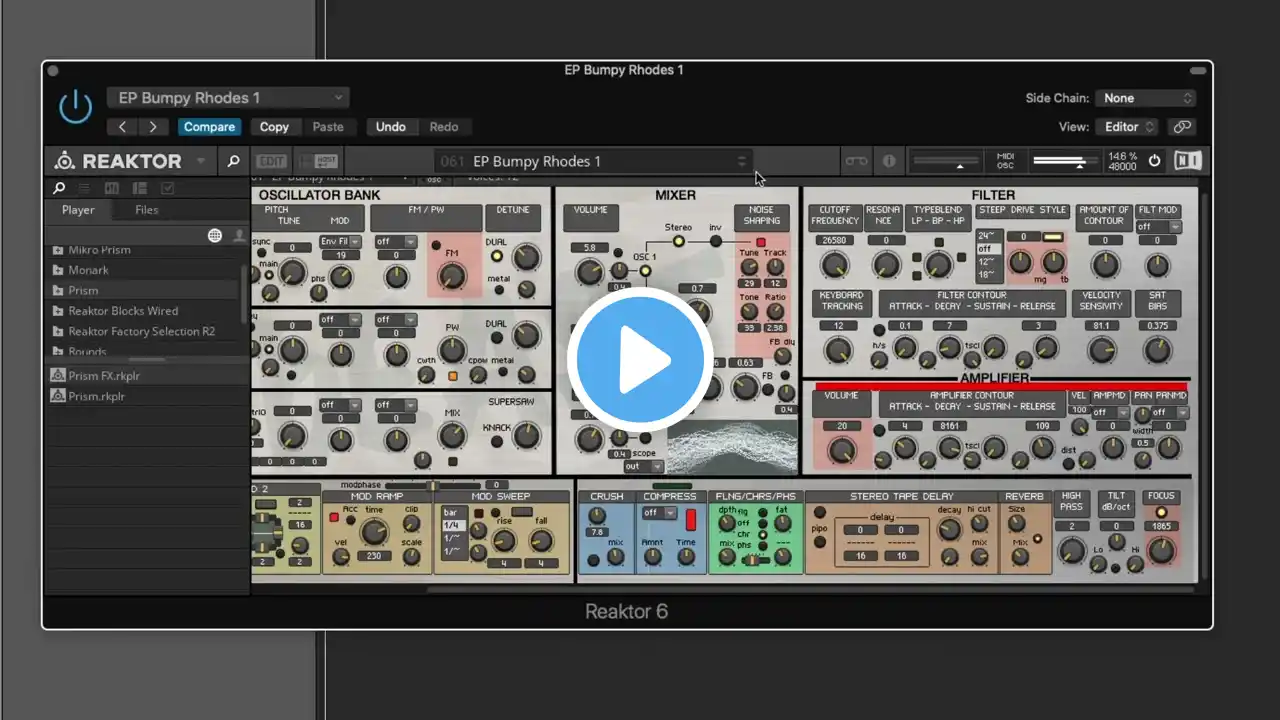Open the scope out dropdown
The image size is (1280, 720).
click(x=644, y=466)
